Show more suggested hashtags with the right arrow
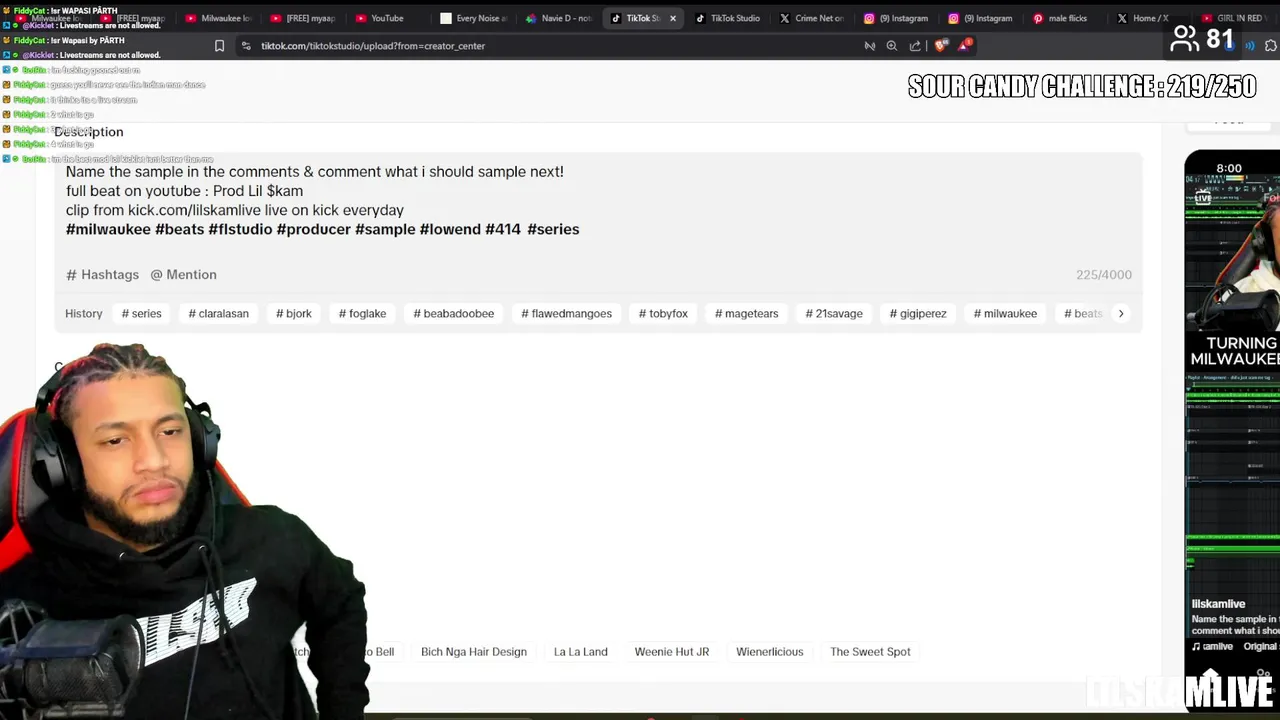Viewport: 1280px width, 720px height. tap(1121, 313)
